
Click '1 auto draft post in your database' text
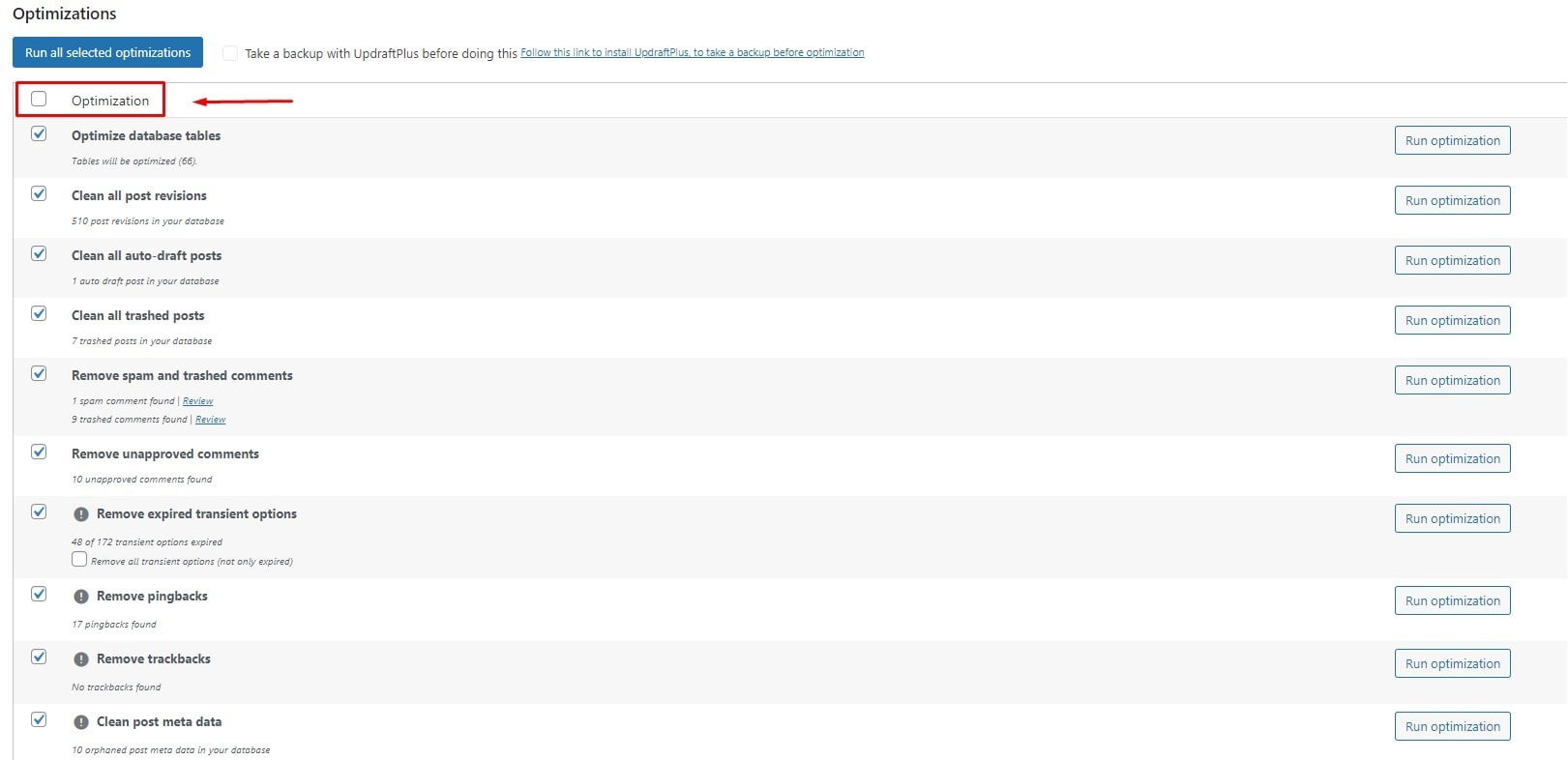click(145, 281)
